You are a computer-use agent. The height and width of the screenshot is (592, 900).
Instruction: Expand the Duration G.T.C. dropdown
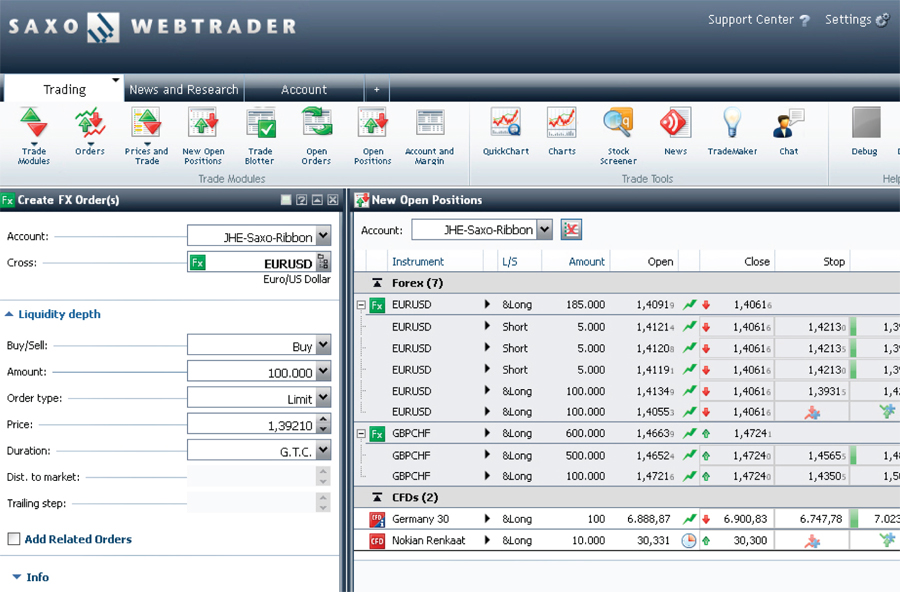(x=323, y=450)
